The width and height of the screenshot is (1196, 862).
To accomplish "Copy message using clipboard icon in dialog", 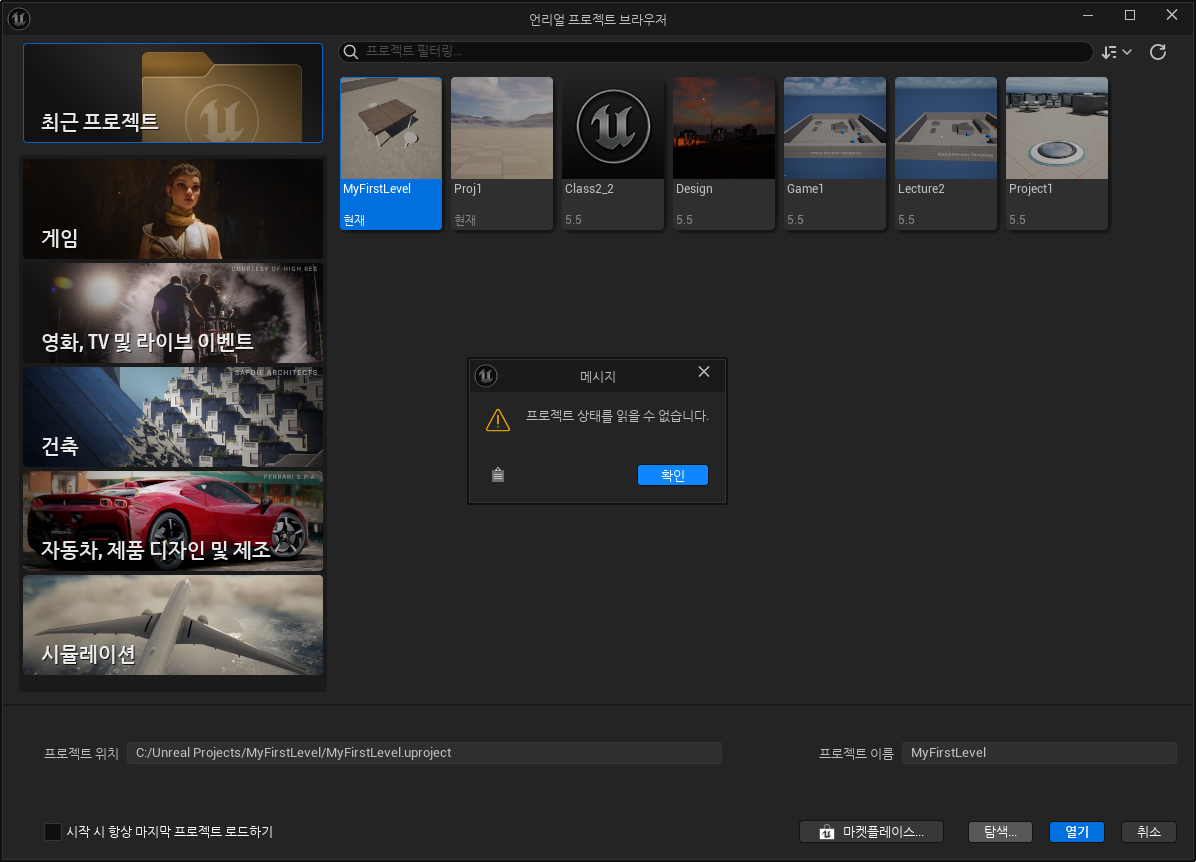I will (x=498, y=474).
